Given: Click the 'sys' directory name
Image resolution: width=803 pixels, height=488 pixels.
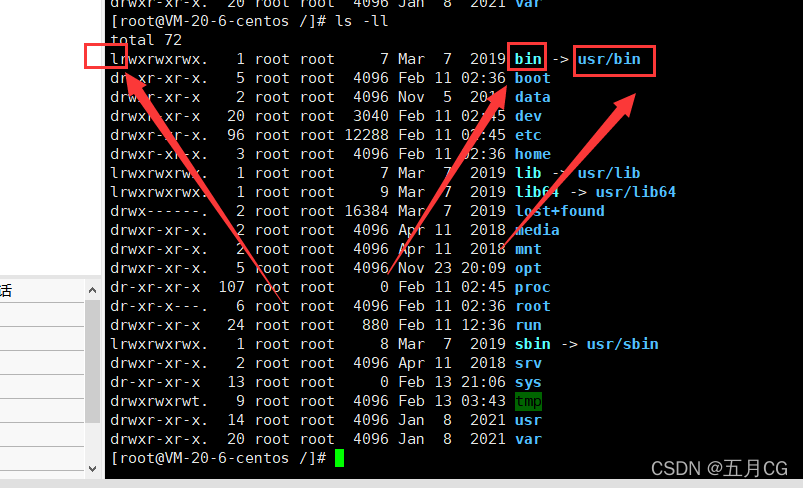Looking at the screenshot, I should click(x=528, y=383).
